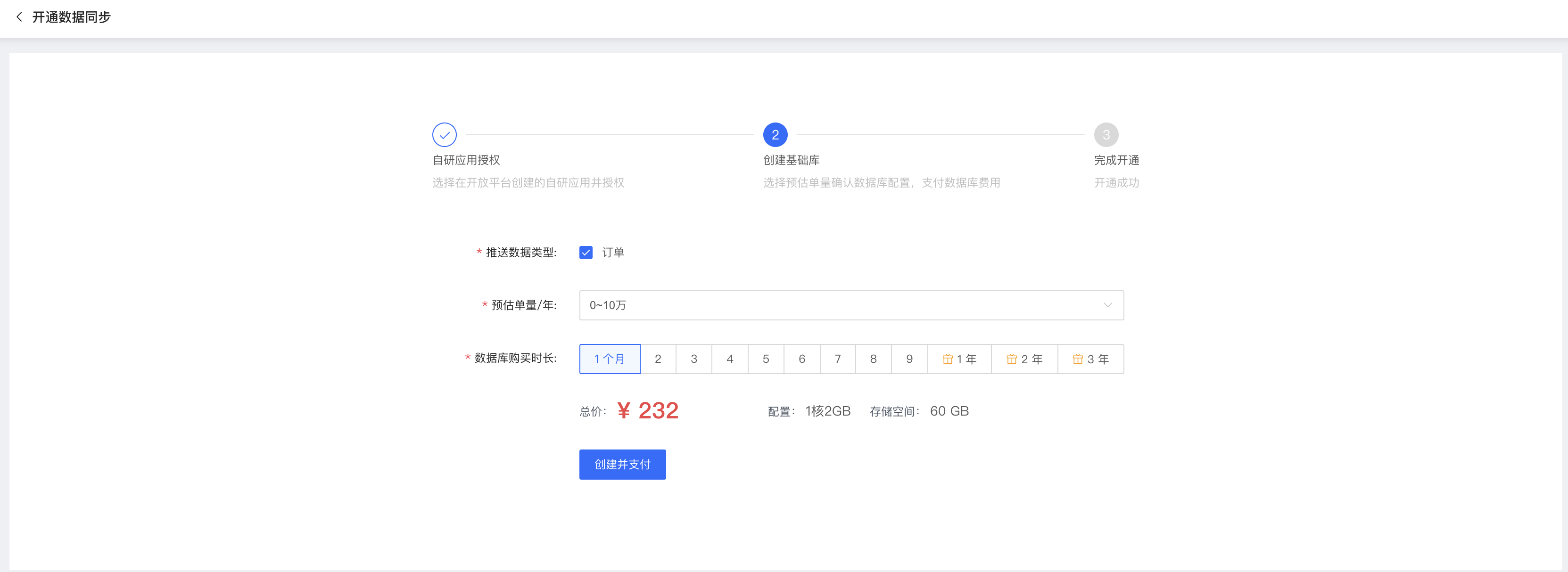This screenshot has height=572, width=1568.
Task: Click the 创建并支付 button
Action: pyautogui.click(x=622, y=464)
